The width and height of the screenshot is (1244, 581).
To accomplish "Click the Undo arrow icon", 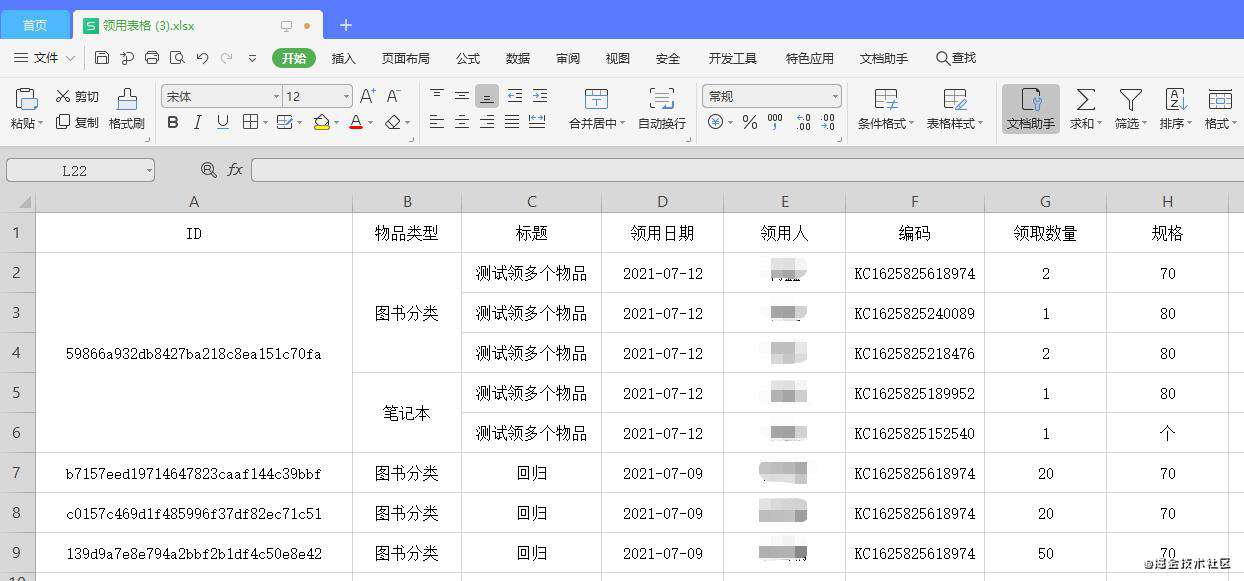I will (202, 58).
